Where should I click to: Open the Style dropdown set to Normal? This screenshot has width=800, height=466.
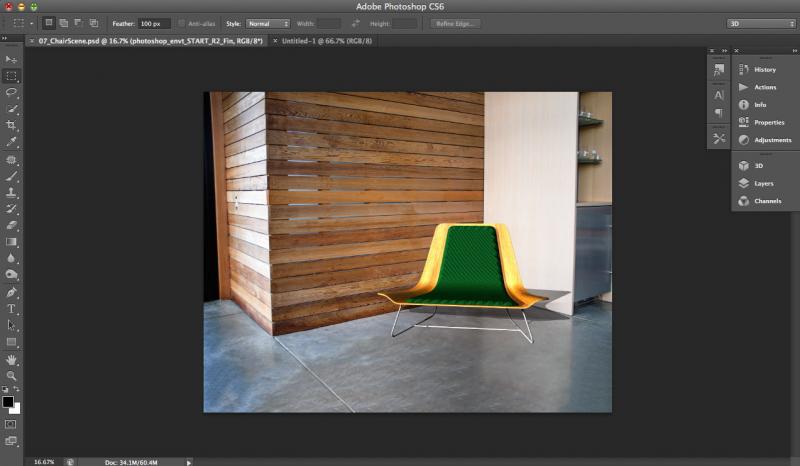pos(270,23)
